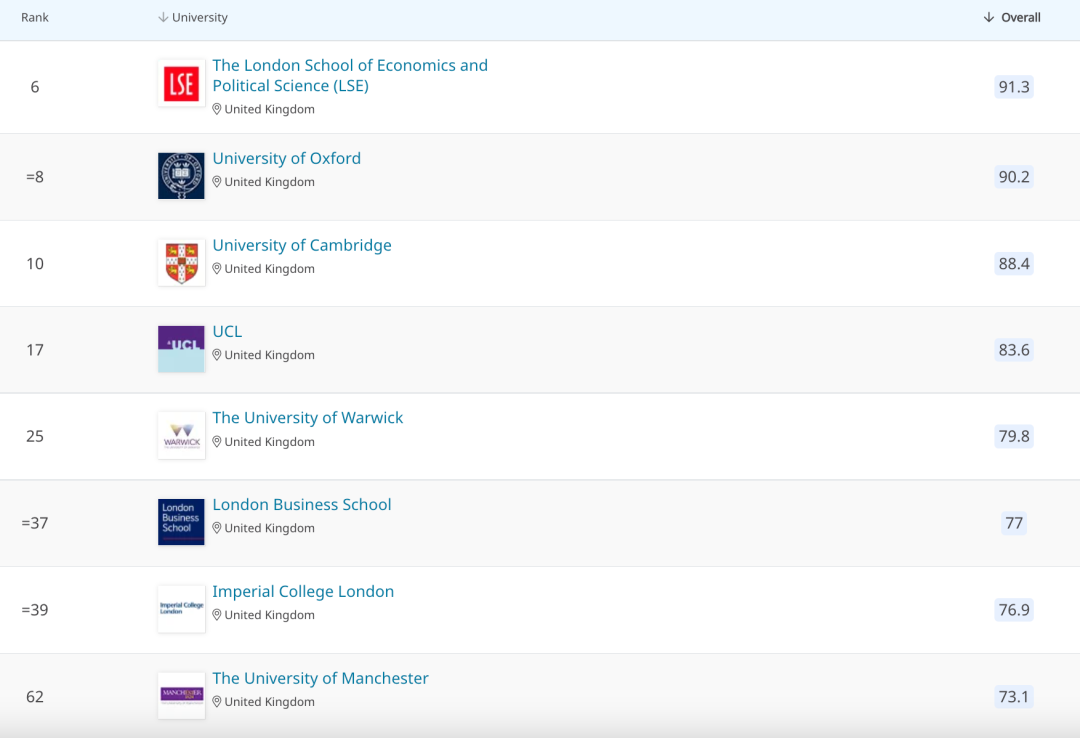Click the Warwick university logo
The width and height of the screenshot is (1080, 738).
click(x=181, y=436)
